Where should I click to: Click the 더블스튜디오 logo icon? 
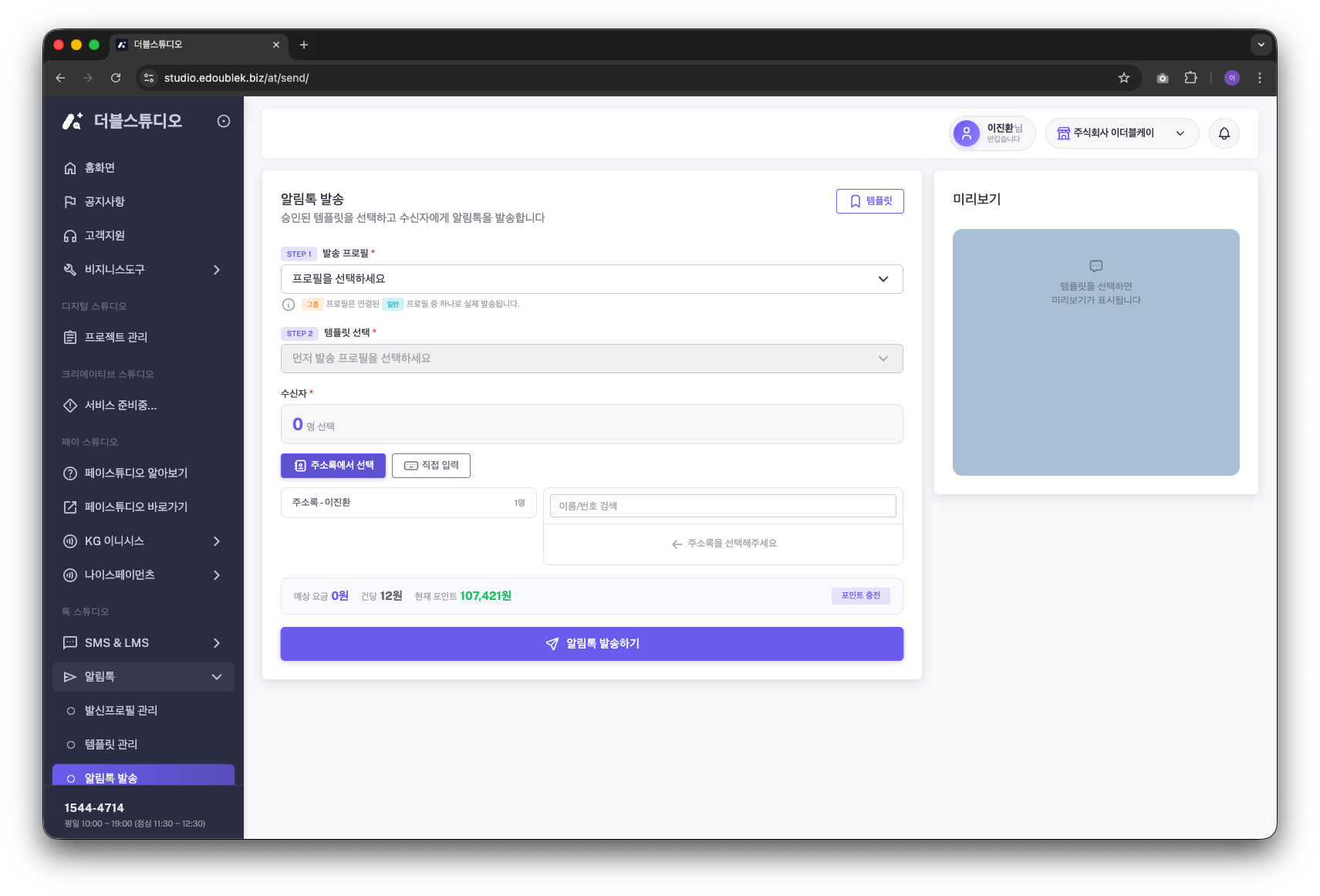point(73,121)
